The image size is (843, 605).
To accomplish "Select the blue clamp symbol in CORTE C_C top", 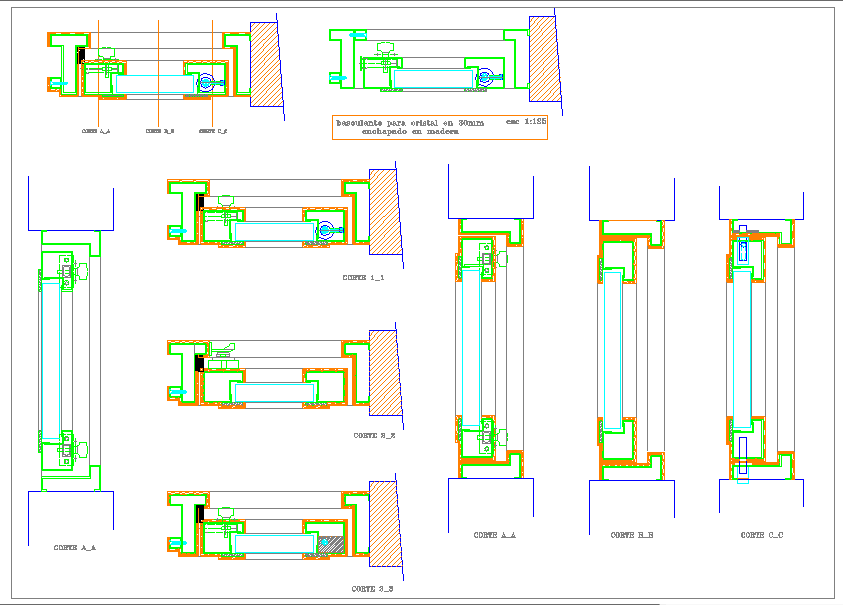I will point(743,250).
